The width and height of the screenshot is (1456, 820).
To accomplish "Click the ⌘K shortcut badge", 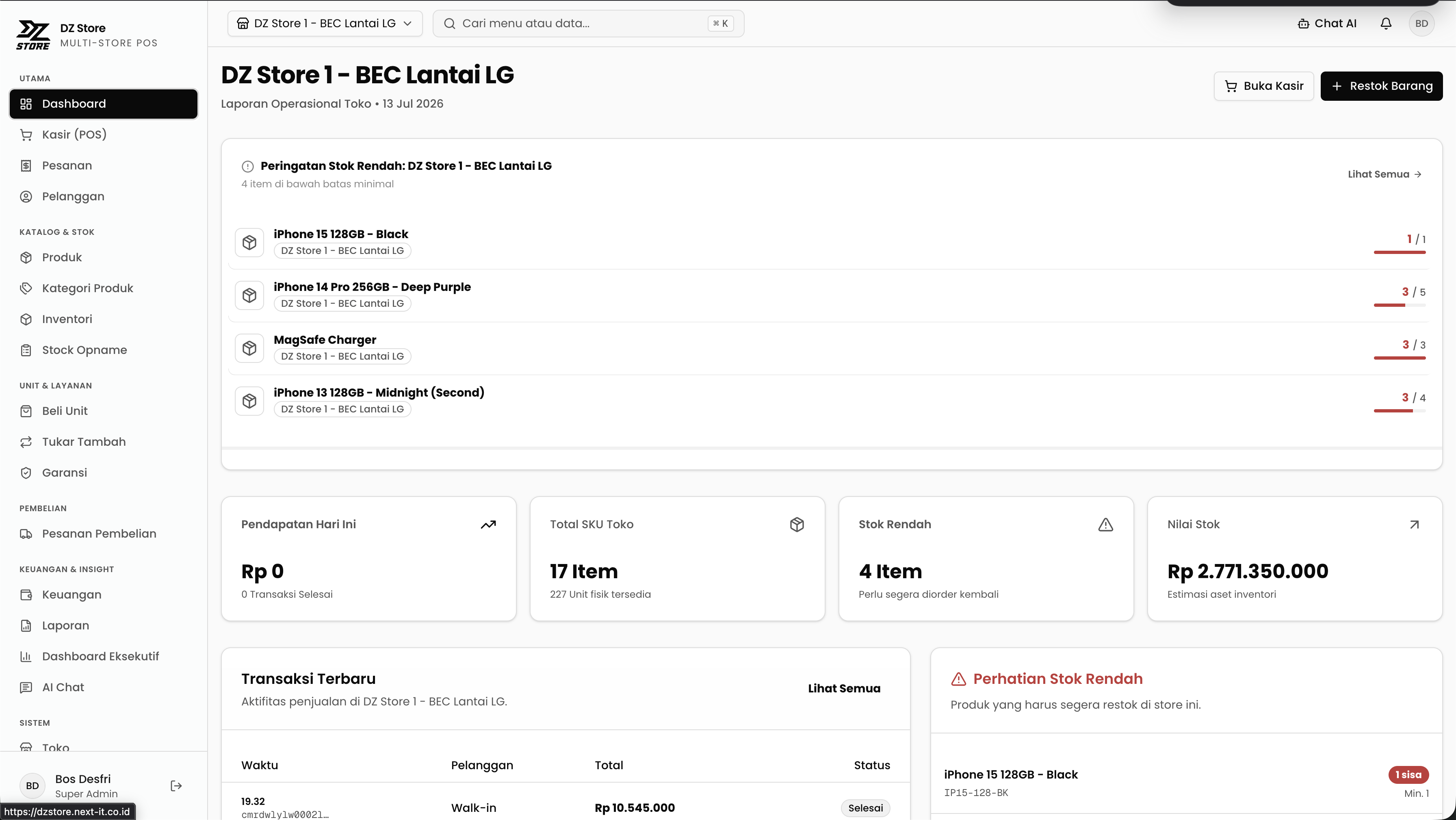I will [721, 23].
